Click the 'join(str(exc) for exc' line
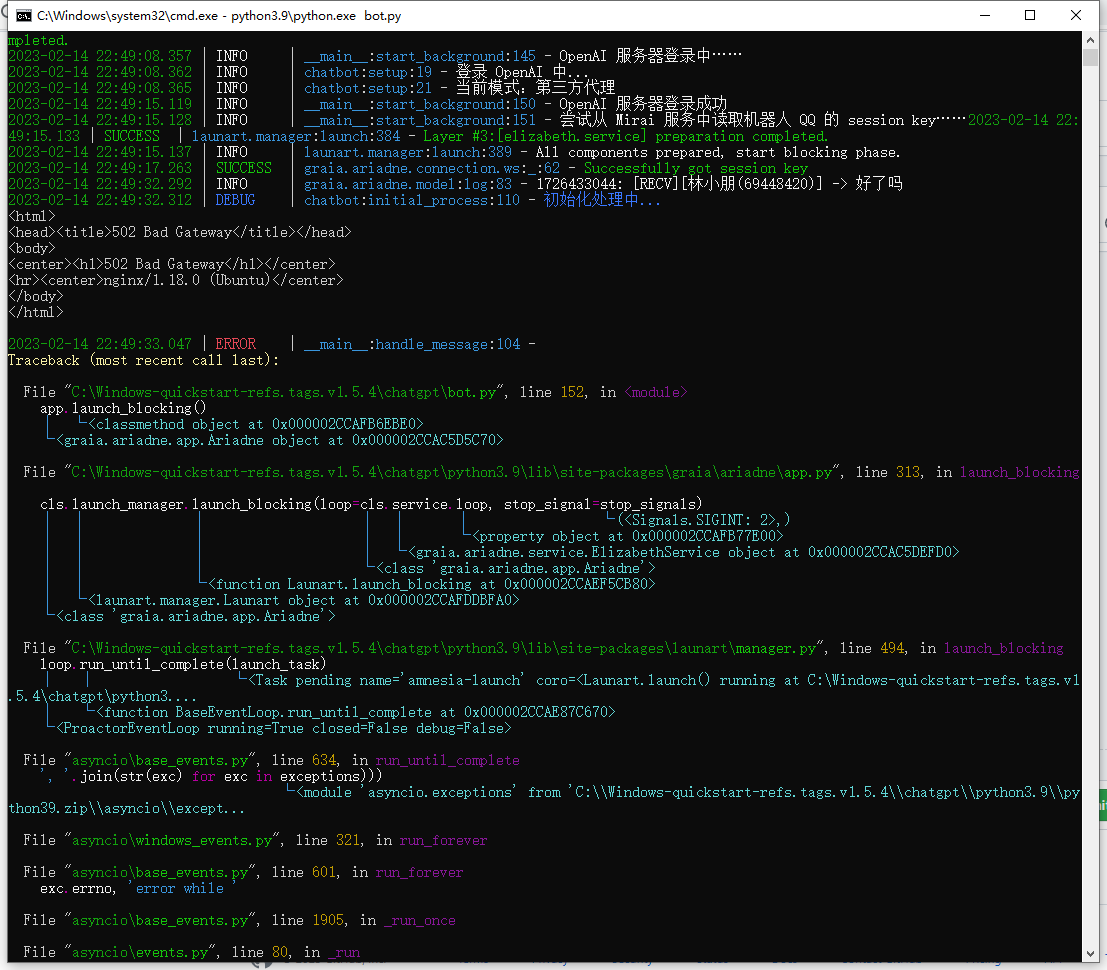Screen dimensions: 1107x970 tap(211, 776)
